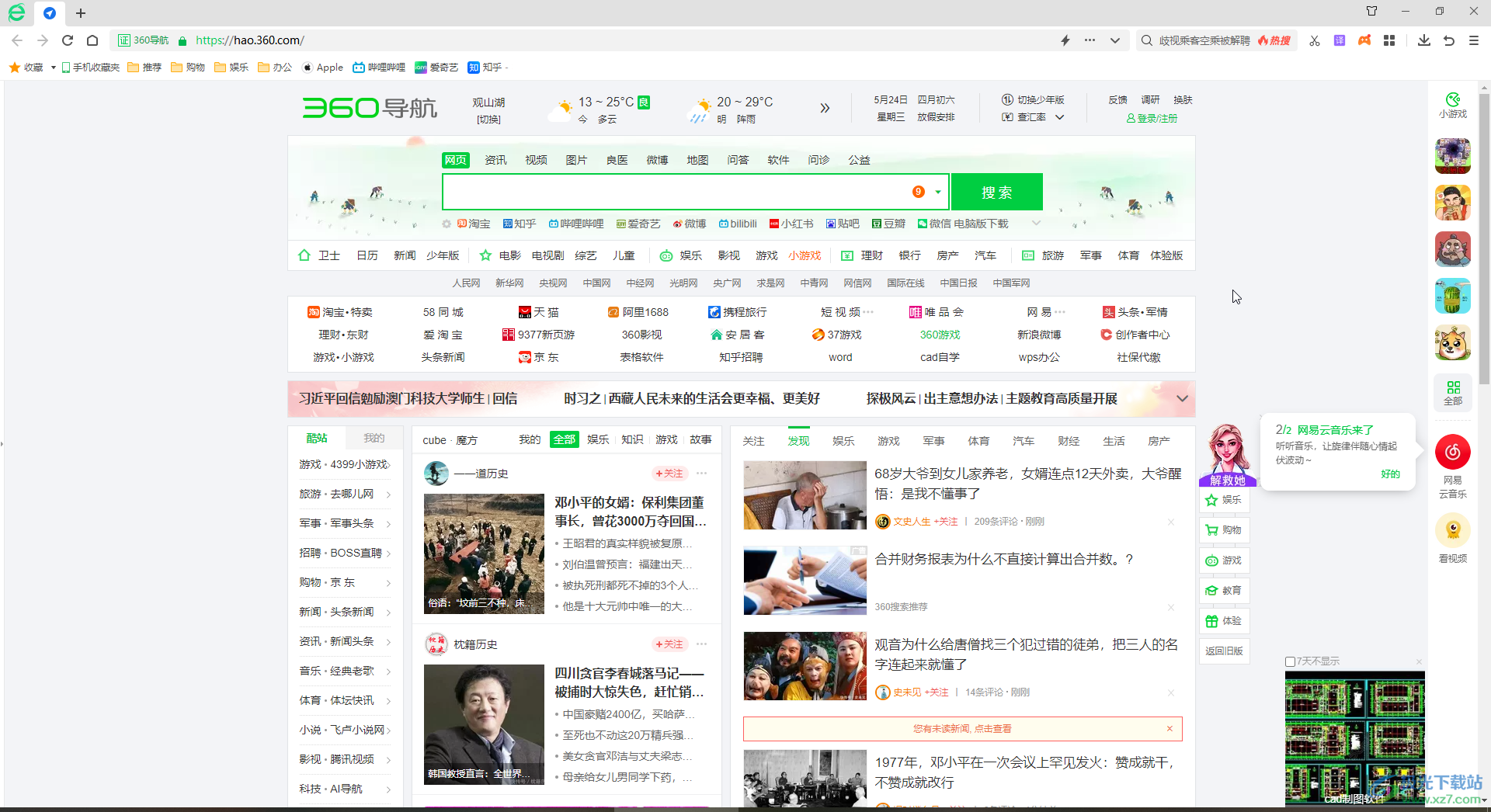Click the 游戏 gamepad button beside feed
This screenshot has height=812, width=1491.
click(x=1224, y=560)
